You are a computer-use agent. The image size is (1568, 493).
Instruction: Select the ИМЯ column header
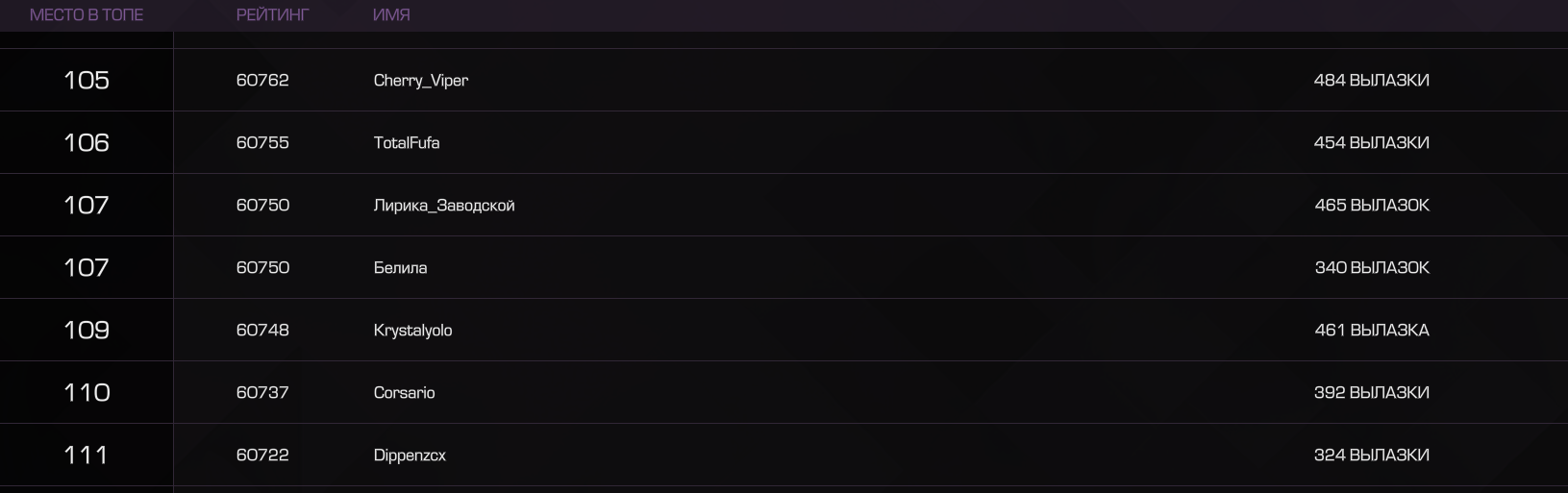(x=391, y=15)
